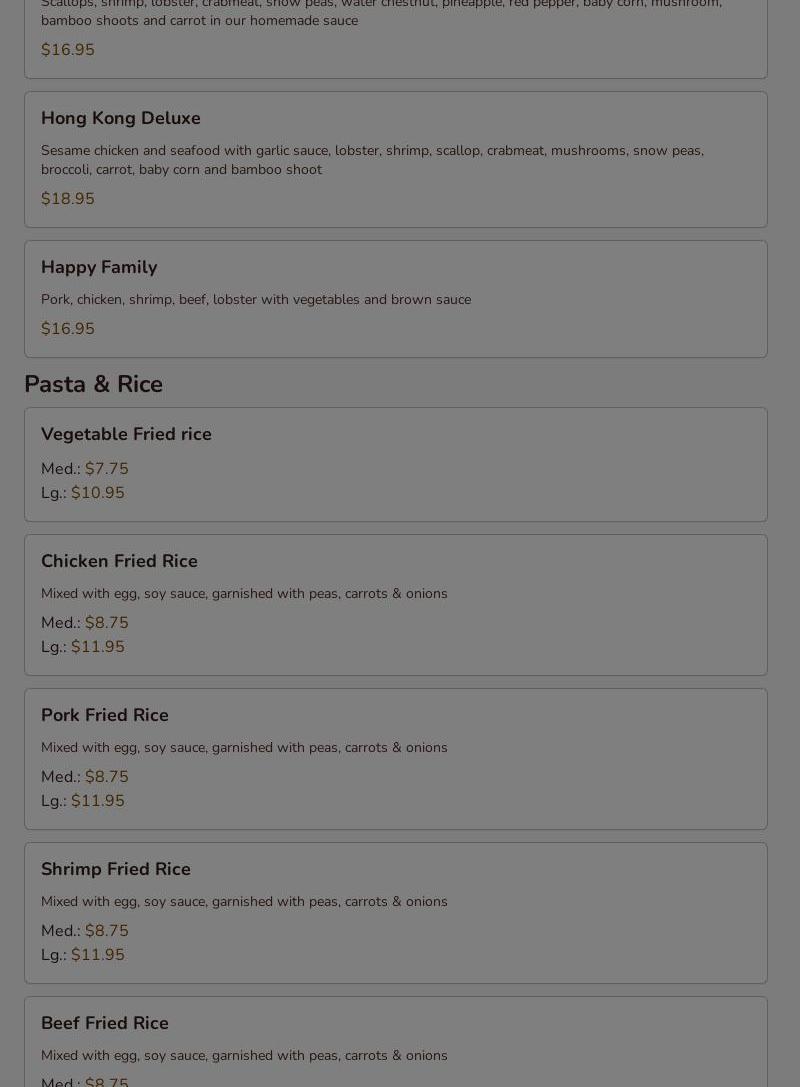800x1087 pixels.
Task: Choose Med. $8.75 for Pork Fried Rice
Action: 85,776
